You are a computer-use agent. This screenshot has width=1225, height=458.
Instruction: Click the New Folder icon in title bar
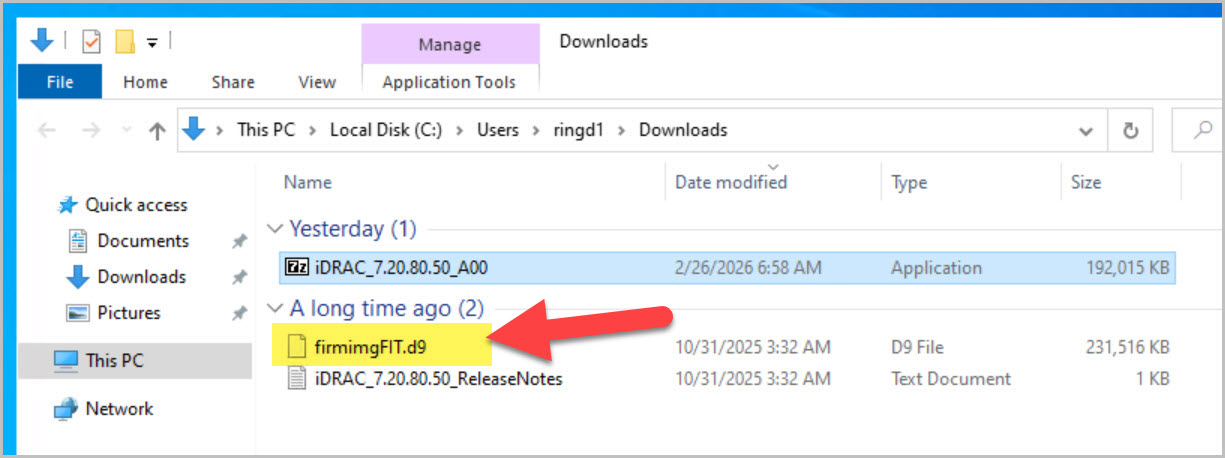tap(125, 42)
